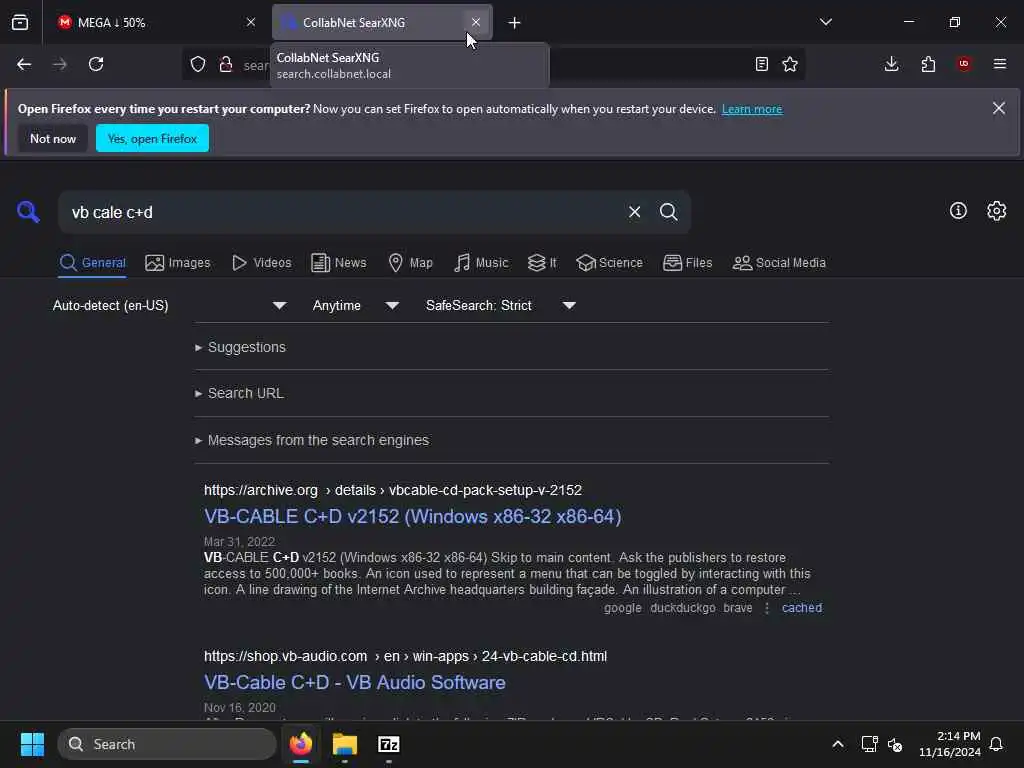1024x768 pixels.
Task: Bookmark this page with star
Action: [790, 64]
